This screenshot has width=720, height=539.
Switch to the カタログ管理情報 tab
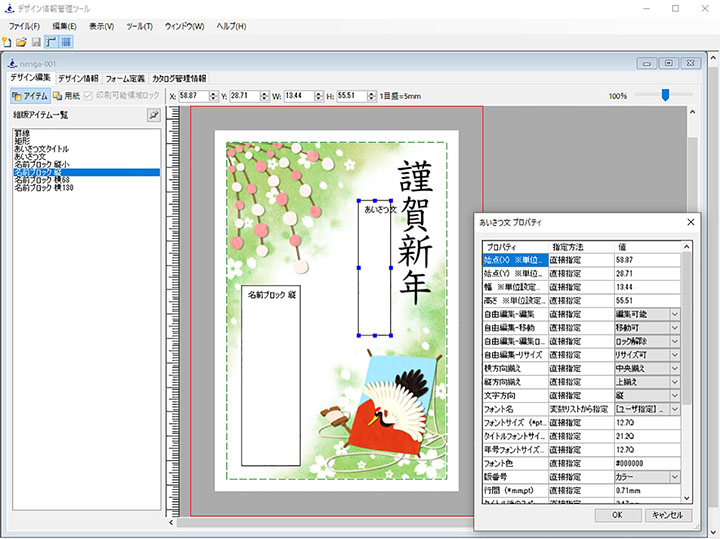point(179,78)
